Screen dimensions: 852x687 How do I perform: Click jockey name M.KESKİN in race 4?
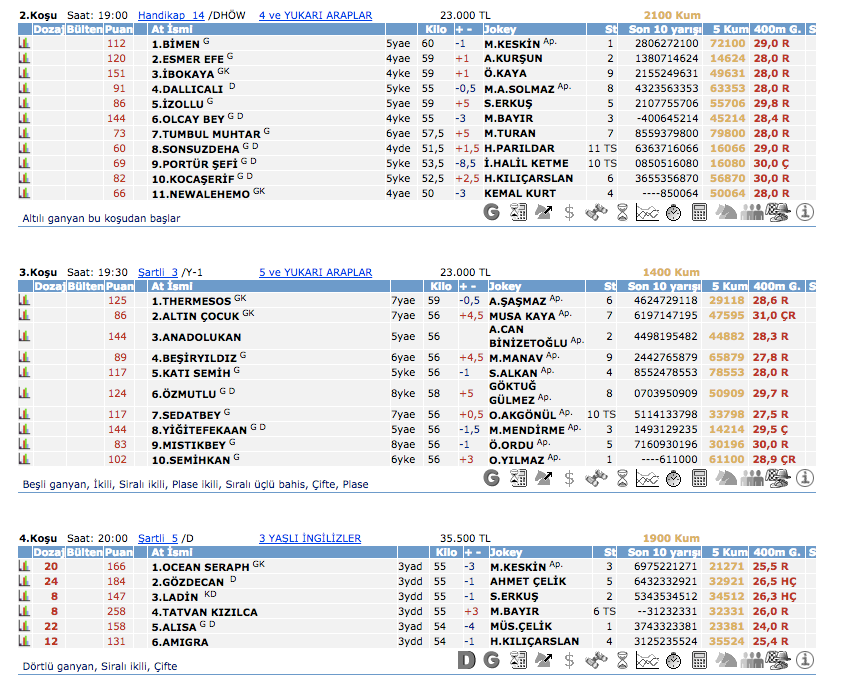click(x=518, y=566)
